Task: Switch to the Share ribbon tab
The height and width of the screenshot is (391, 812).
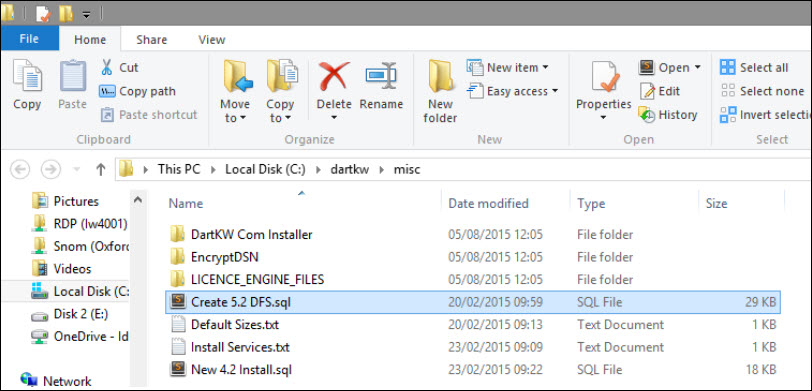Action: click(x=151, y=39)
